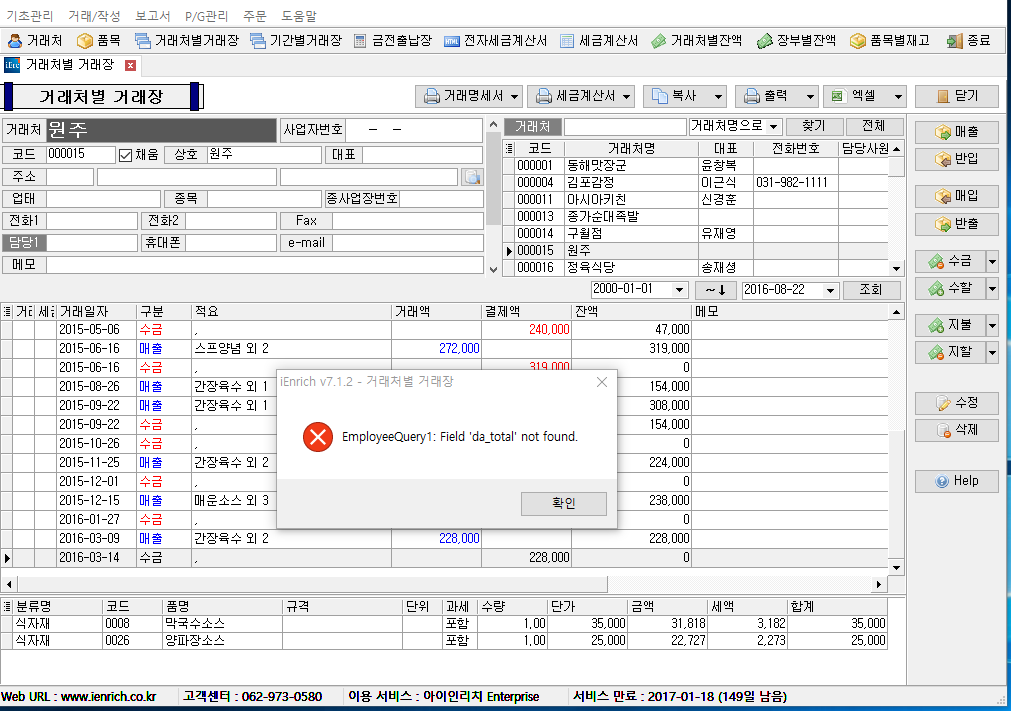Image resolution: width=1011 pixels, height=711 pixels.
Task: Close the 거래처별 거래장 tab
Action: [130, 65]
